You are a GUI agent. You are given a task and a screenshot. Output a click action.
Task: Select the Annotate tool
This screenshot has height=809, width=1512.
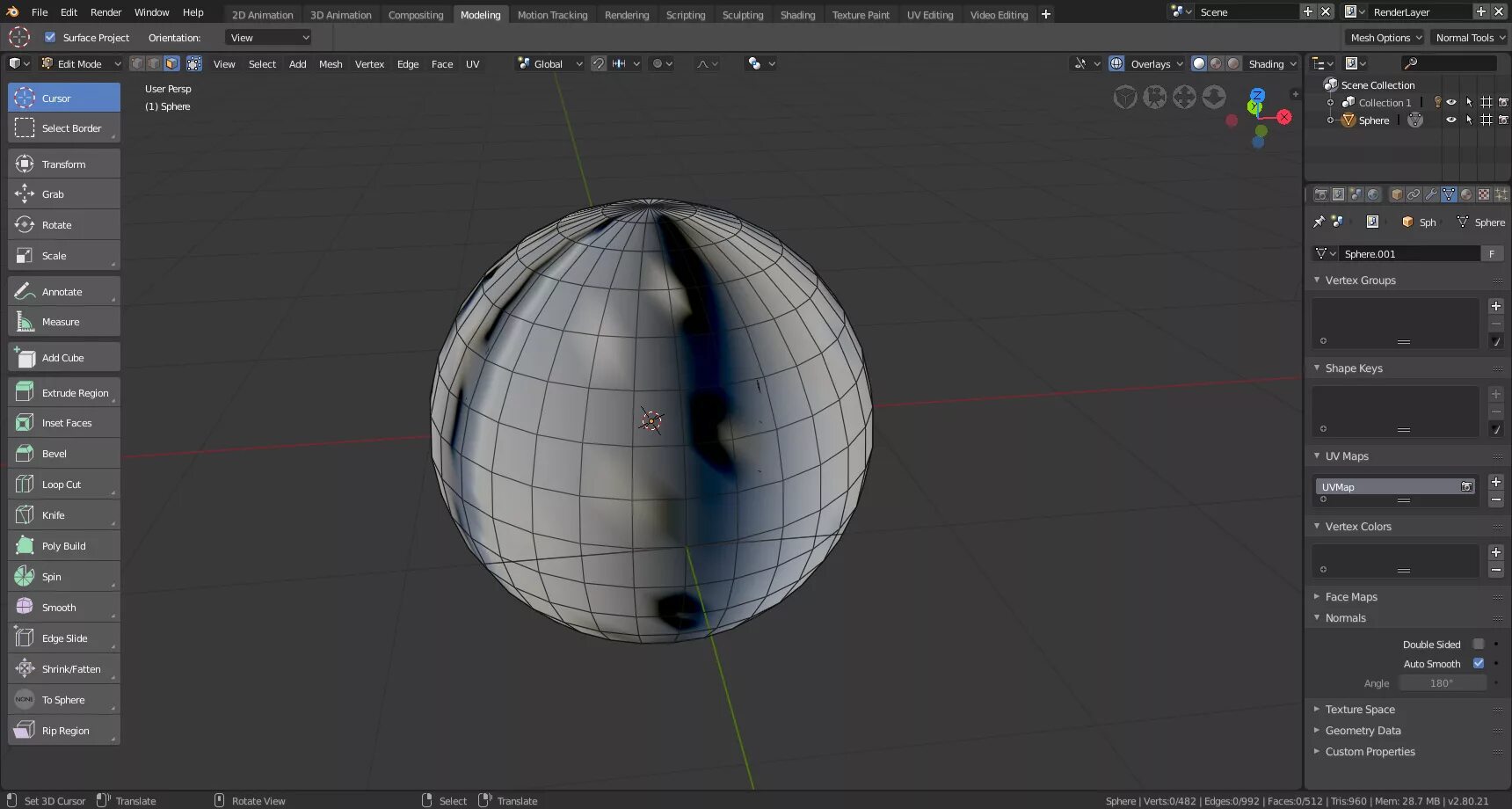63,292
